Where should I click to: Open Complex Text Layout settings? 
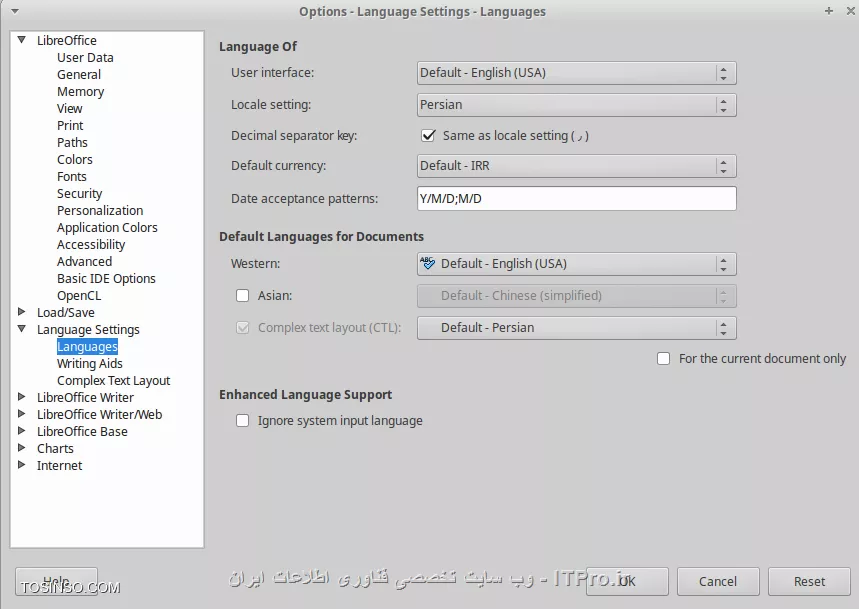(113, 380)
